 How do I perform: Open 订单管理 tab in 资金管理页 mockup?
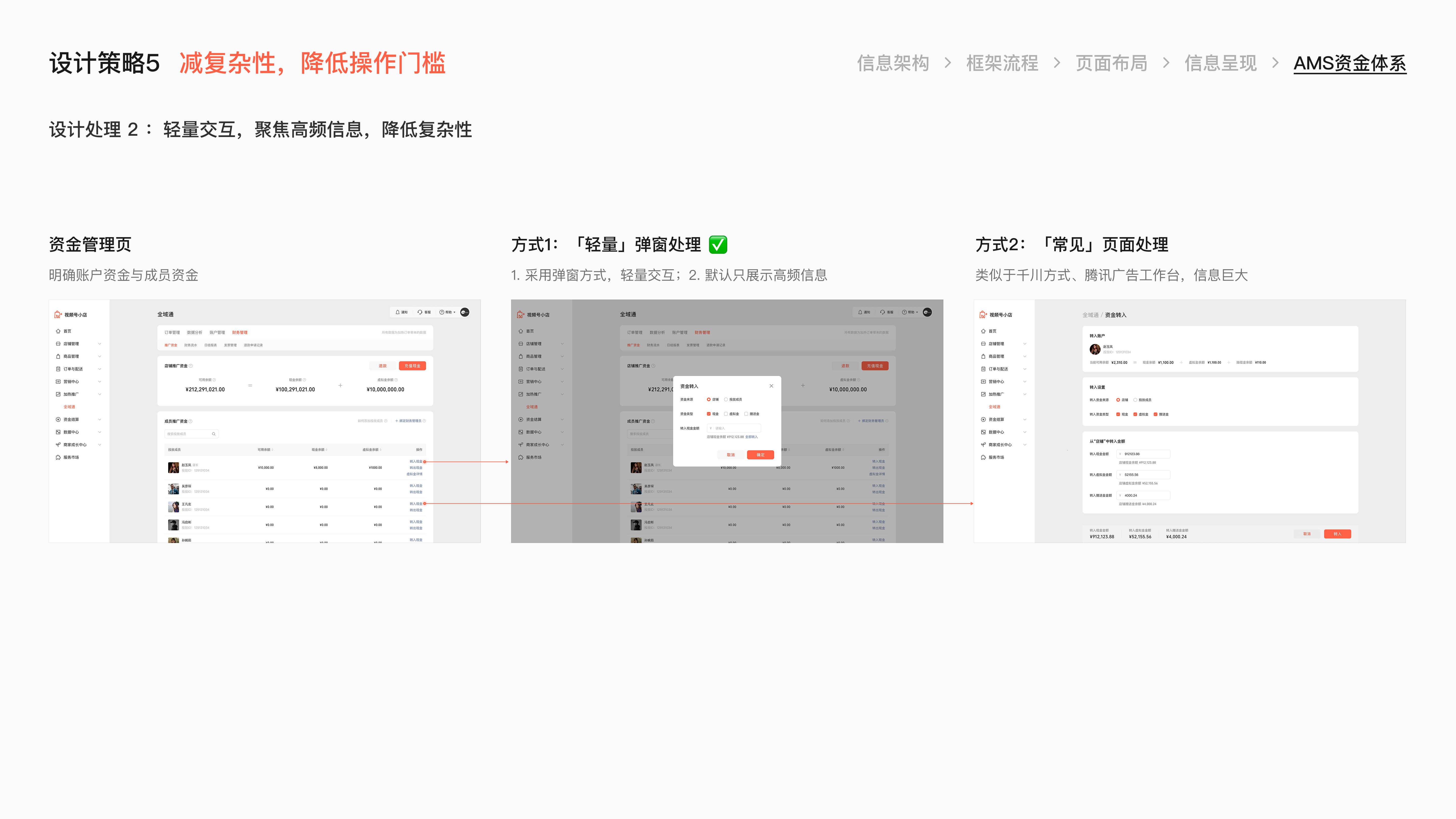172,332
